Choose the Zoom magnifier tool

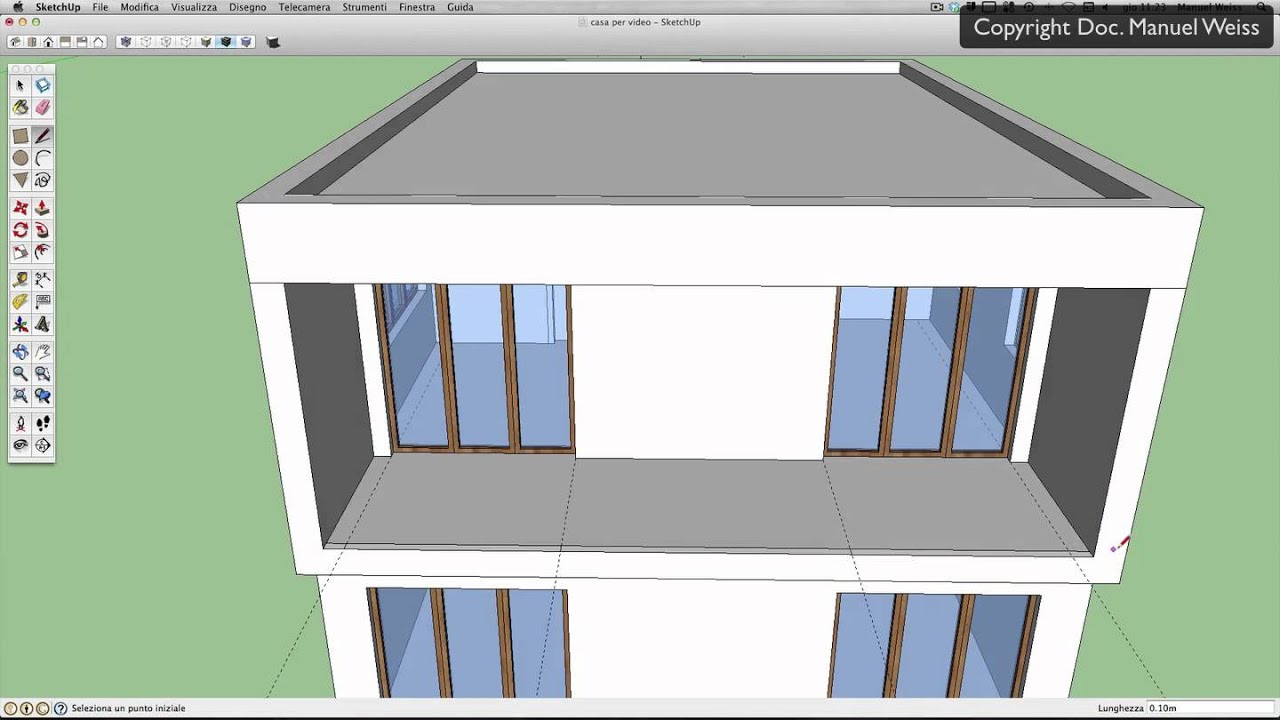coord(20,374)
